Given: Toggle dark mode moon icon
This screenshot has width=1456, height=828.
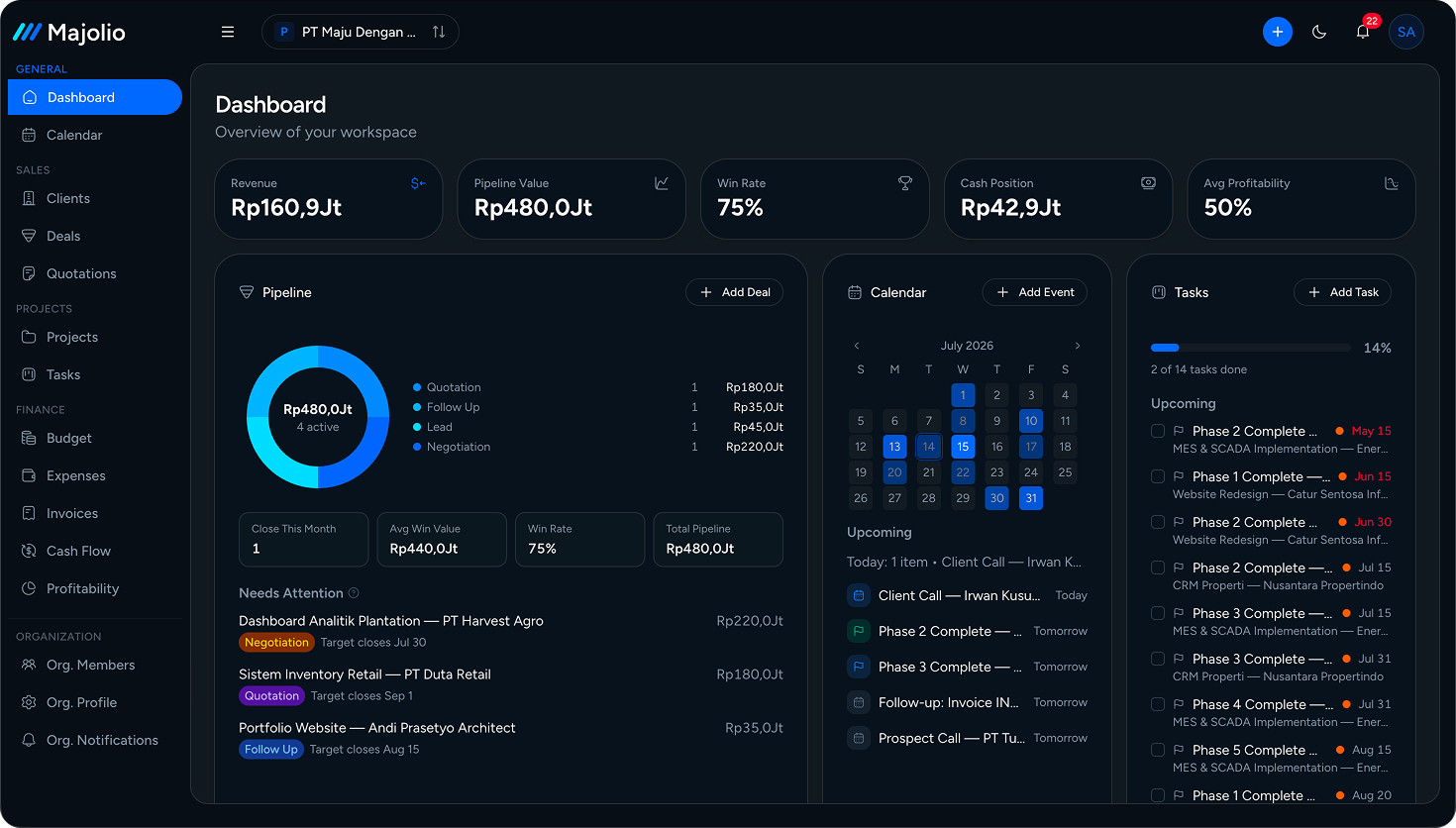Looking at the screenshot, I should pyautogui.click(x=1319, y=32).
